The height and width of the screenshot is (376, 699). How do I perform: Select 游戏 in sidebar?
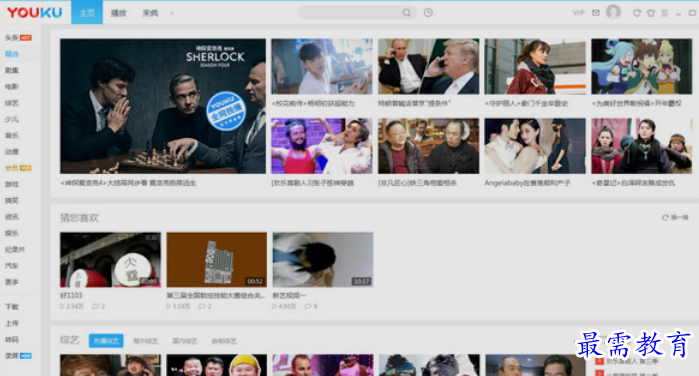pos(12,184)
